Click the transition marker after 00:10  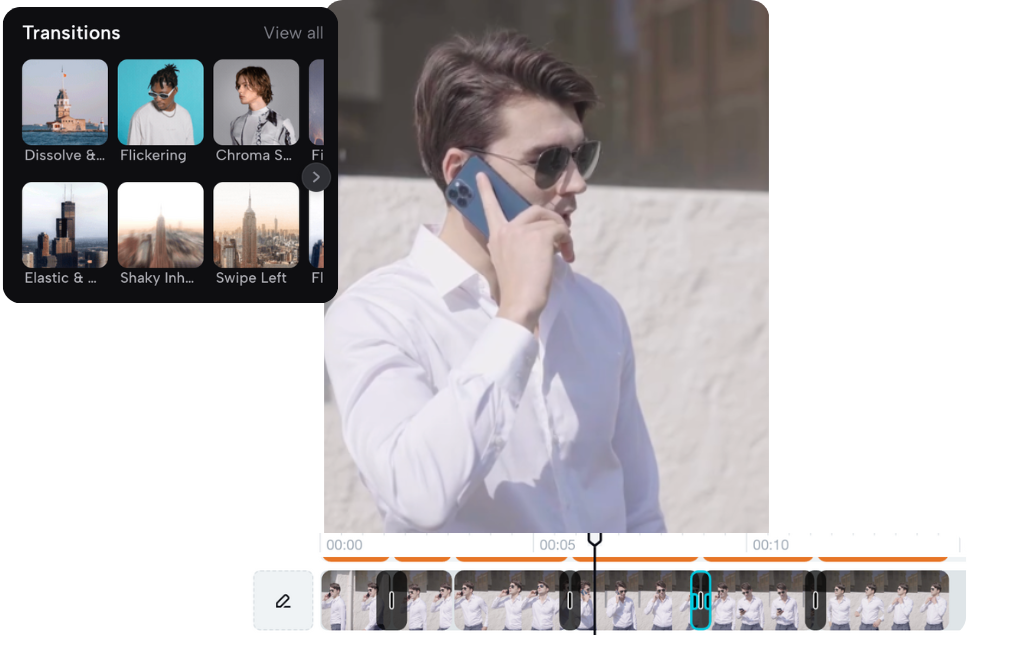pos(815,600)
